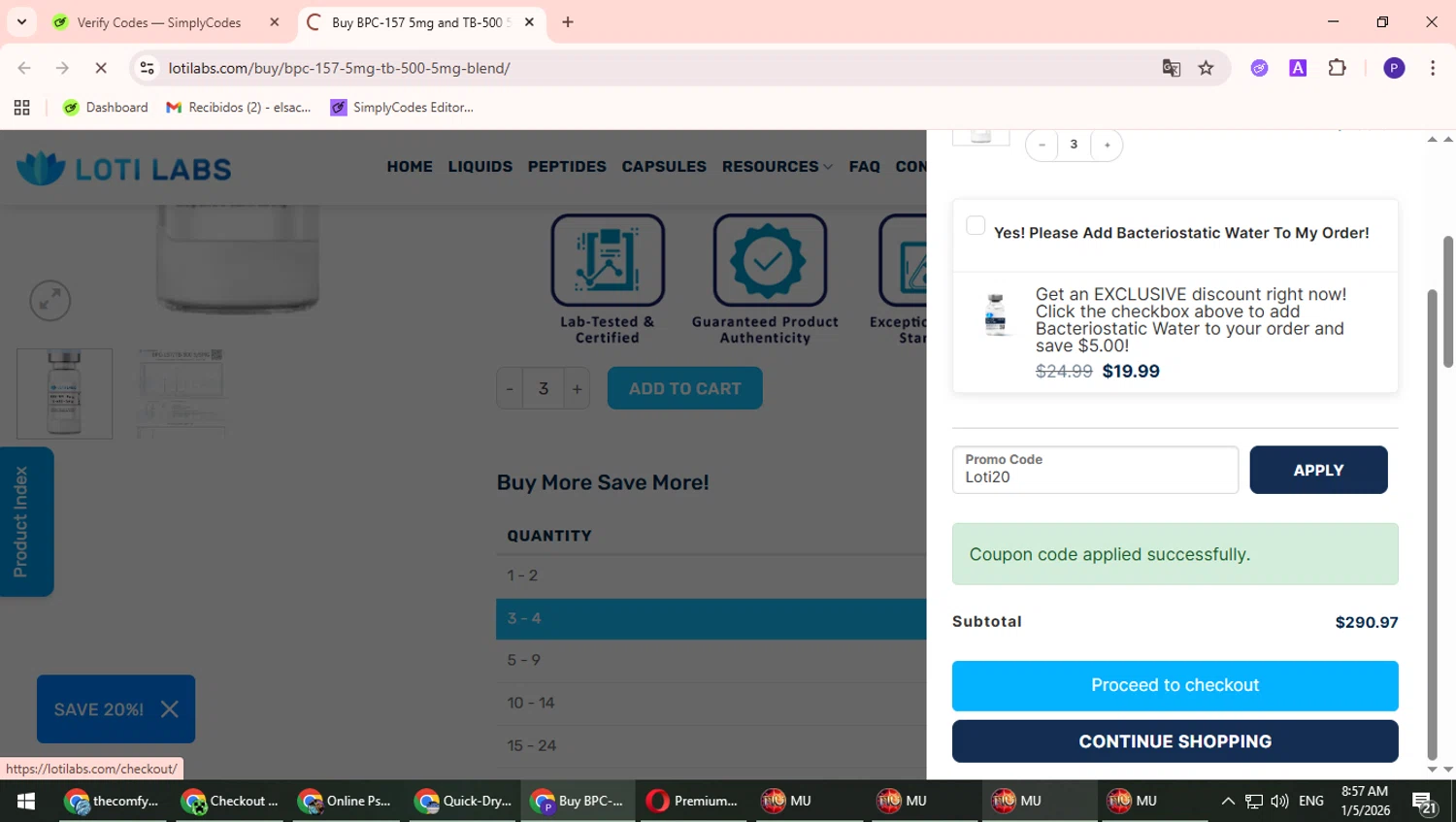
Task: Switch to thecomfy Chrome taskbar window
Action: (x=113, y=801)
